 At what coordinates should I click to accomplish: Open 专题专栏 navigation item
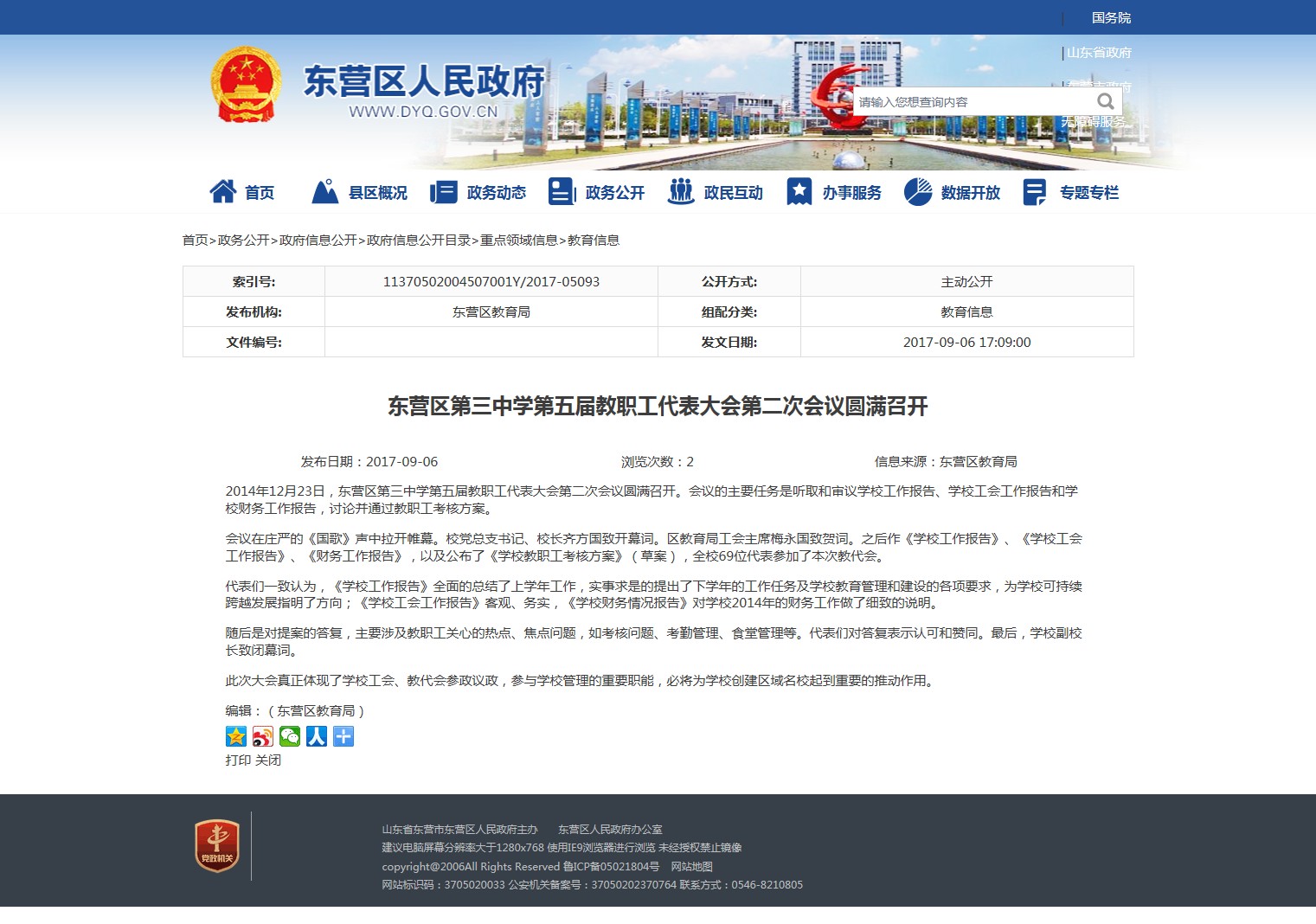click(1071, 192)
